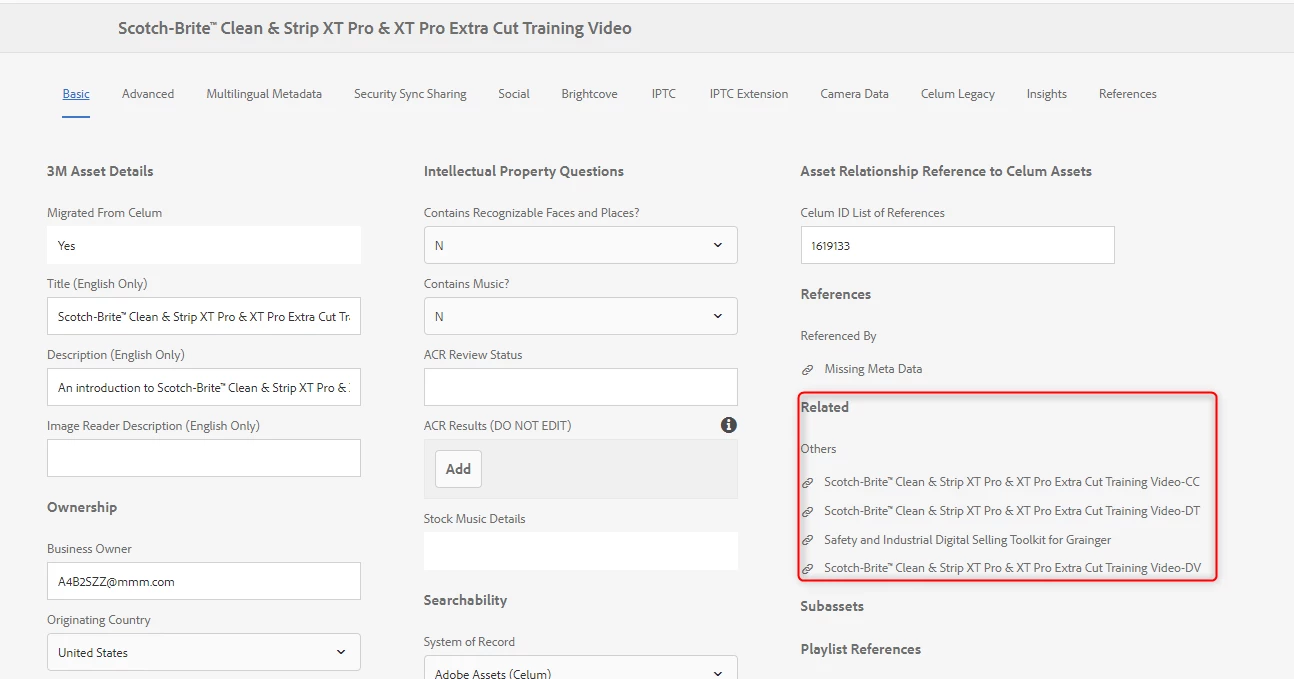
Task: Click the Subassets heading
Action: [832, 606]
